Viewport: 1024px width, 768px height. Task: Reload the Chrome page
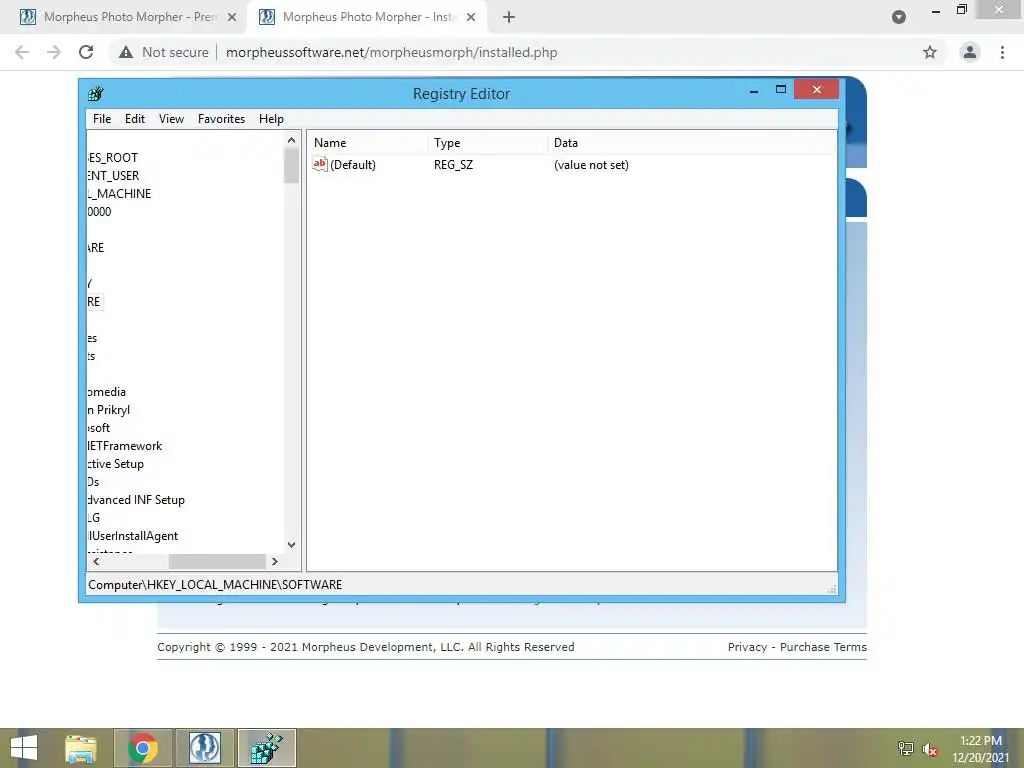(x=86, y=52)
